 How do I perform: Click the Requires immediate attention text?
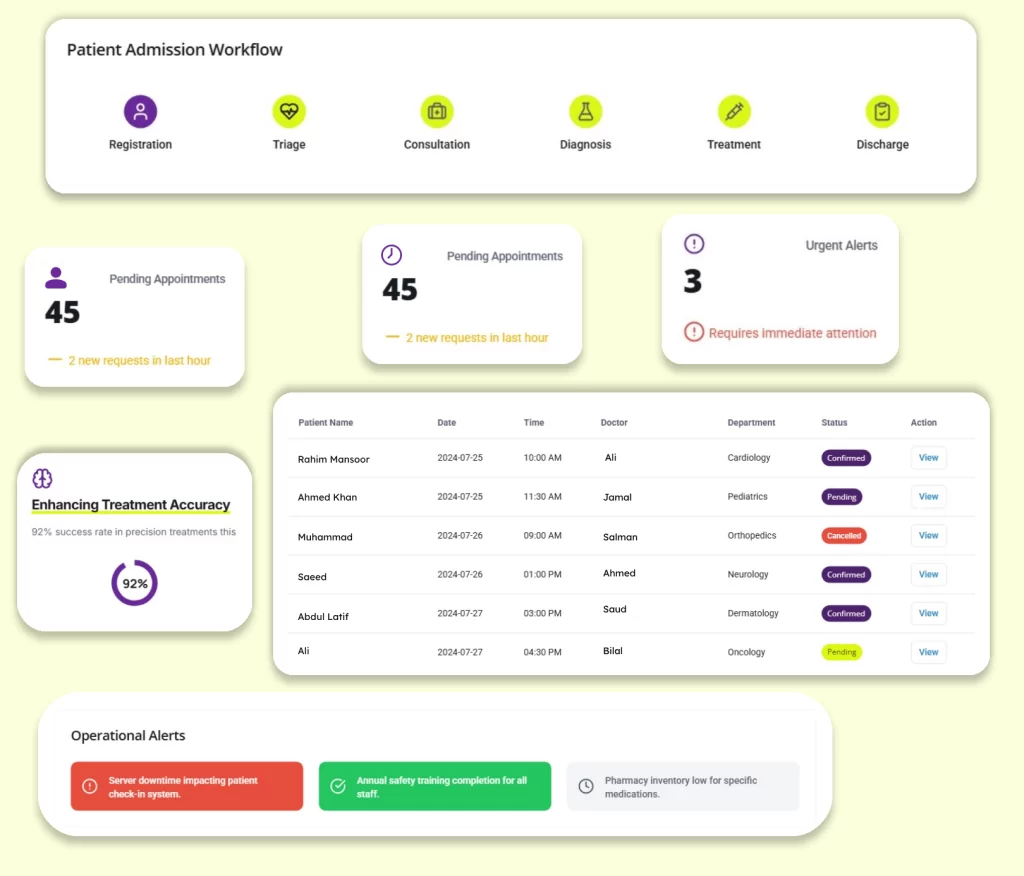pyautogui.click(x=792, y=333)
